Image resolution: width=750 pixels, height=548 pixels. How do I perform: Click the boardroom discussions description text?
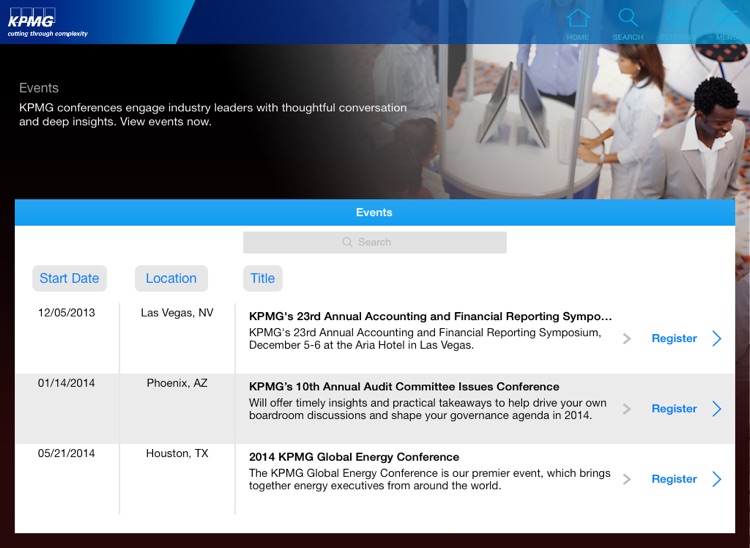coord(428,409)
